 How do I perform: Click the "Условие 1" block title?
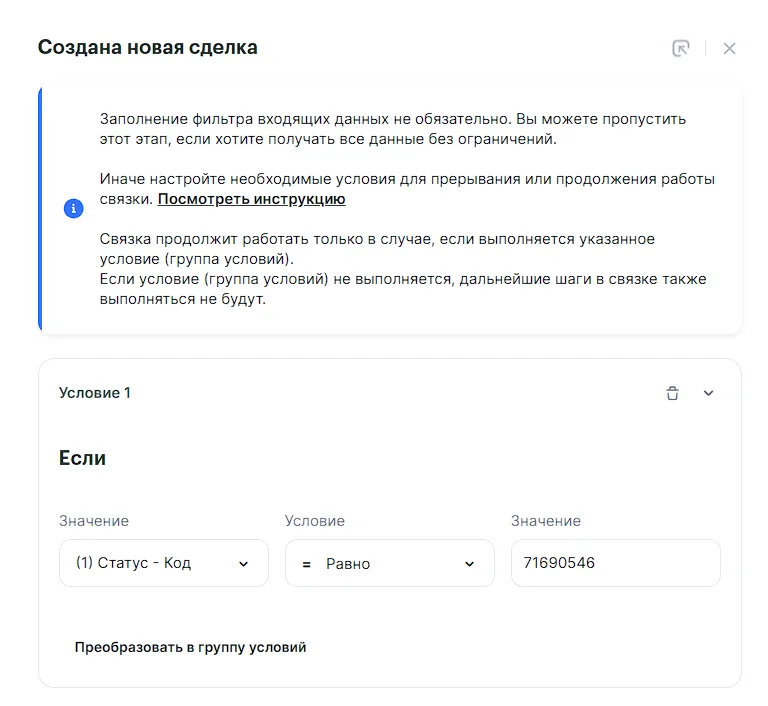pos(95,393)
